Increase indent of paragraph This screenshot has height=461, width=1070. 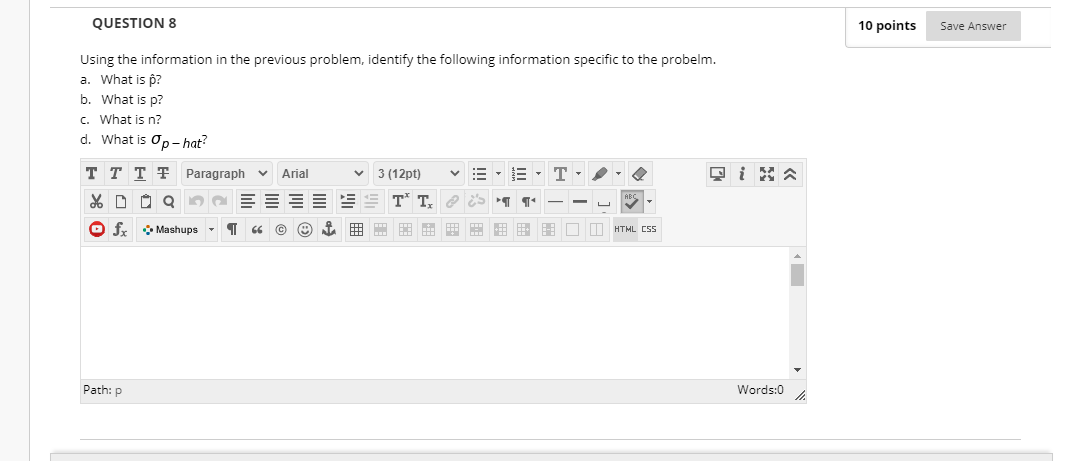click(348, 202)
